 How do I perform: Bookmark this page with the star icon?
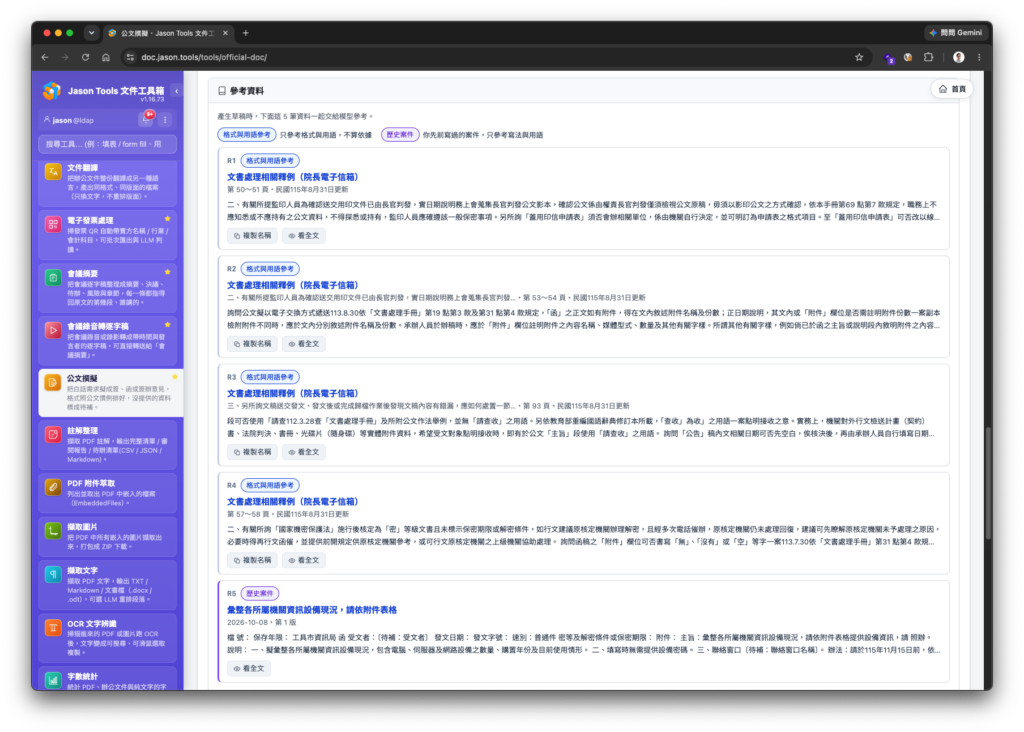pos(859,57)
